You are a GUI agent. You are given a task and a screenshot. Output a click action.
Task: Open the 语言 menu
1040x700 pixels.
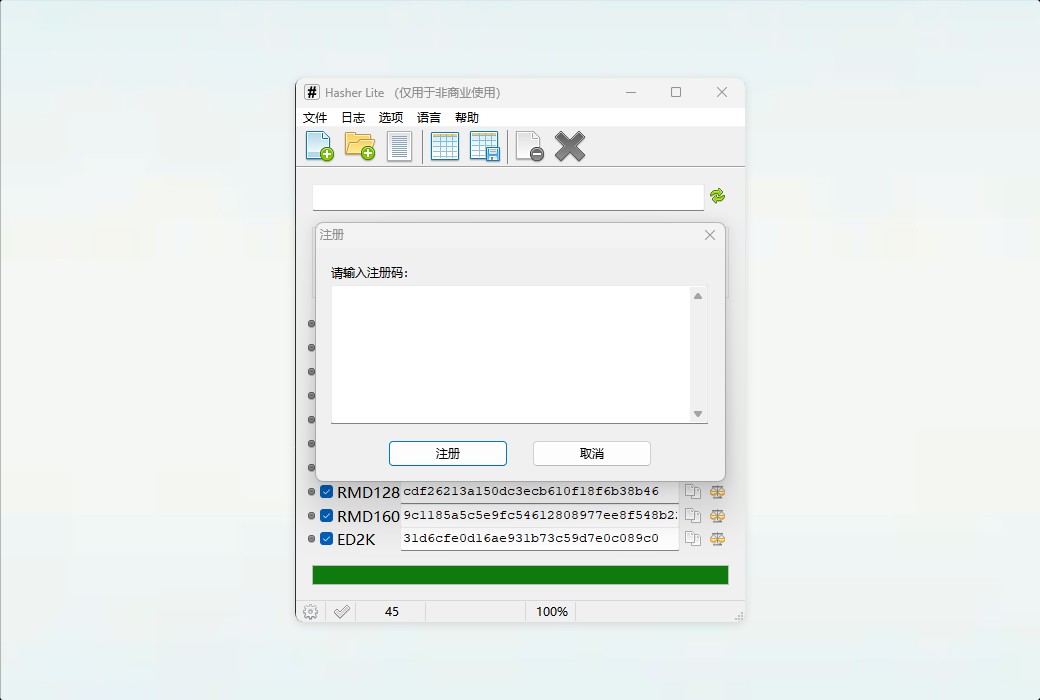click(428, 117)
